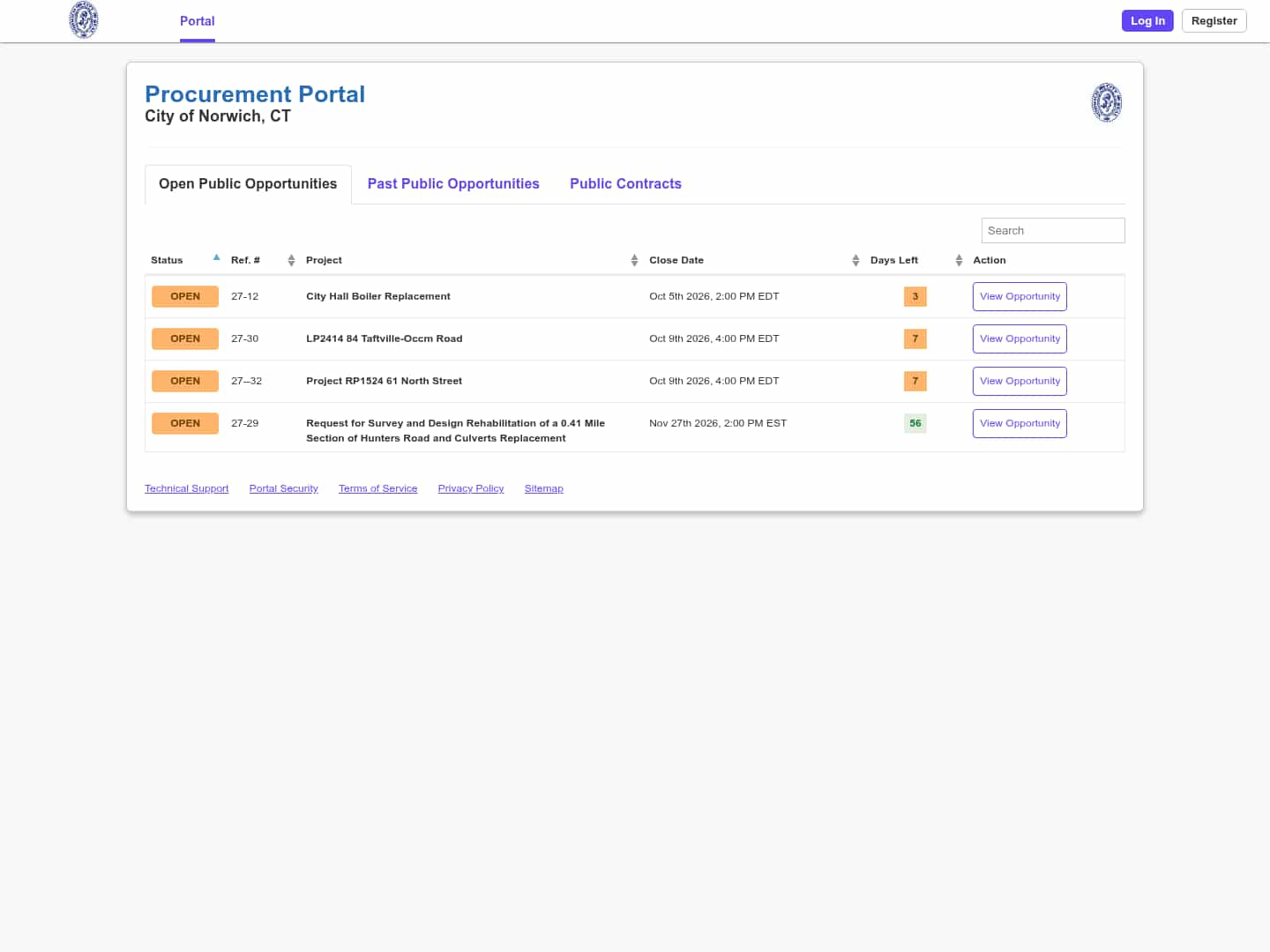
Task: Click the Hunters Road survey request project title
Action: [x=455, y=431]
